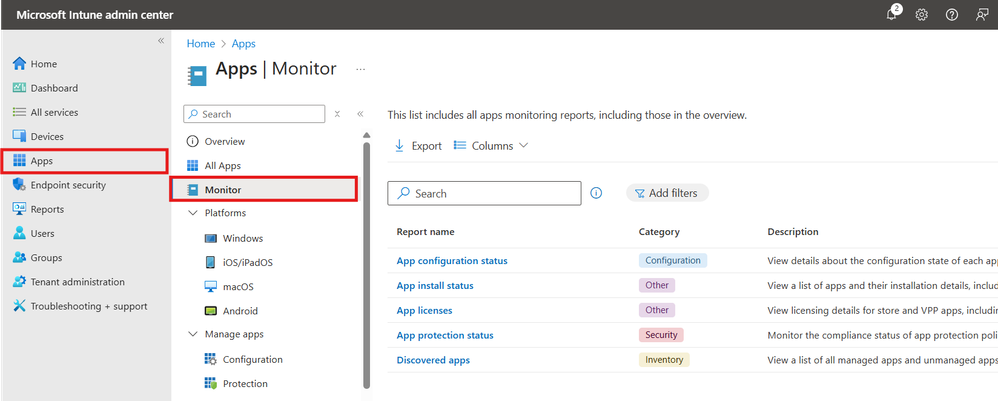Click the Home breadcrumb link
The image size is (998, 401).
click(x=200, y=44)
